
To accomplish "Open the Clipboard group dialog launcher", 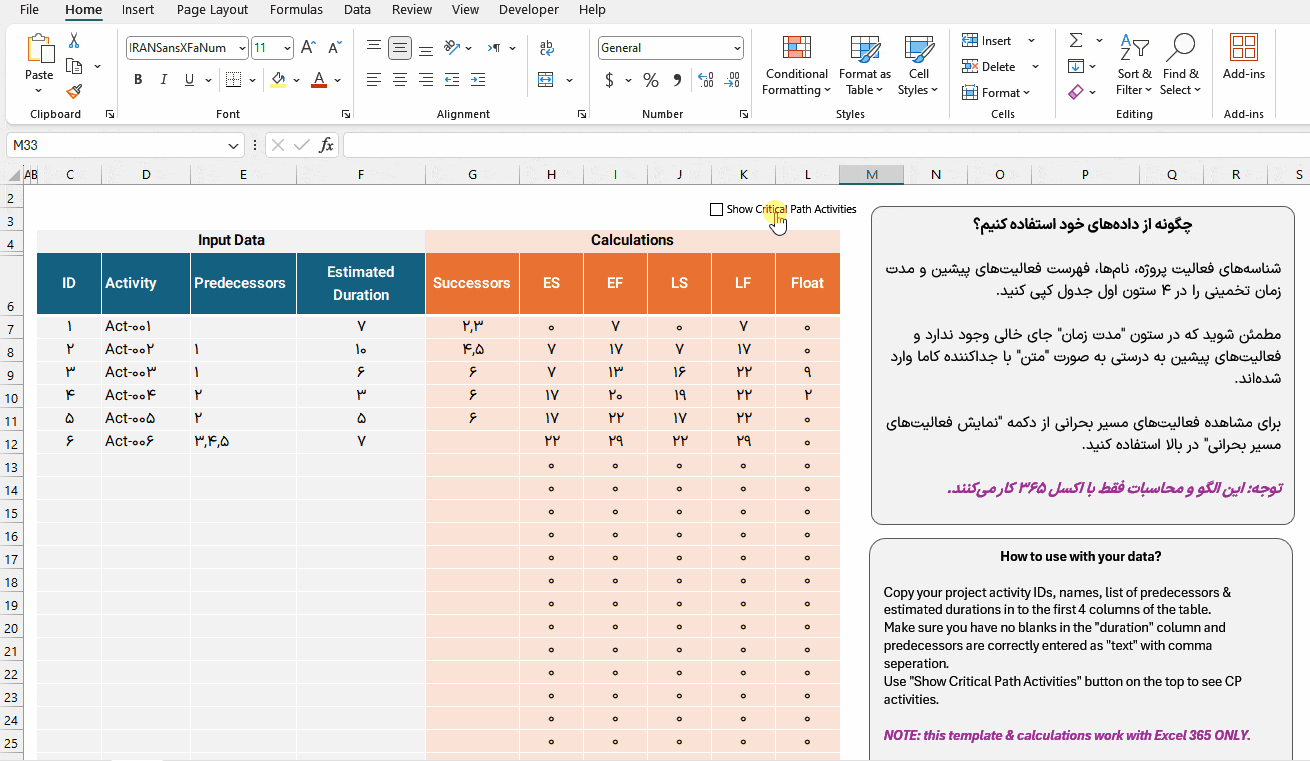I will (x=110, y=114).
